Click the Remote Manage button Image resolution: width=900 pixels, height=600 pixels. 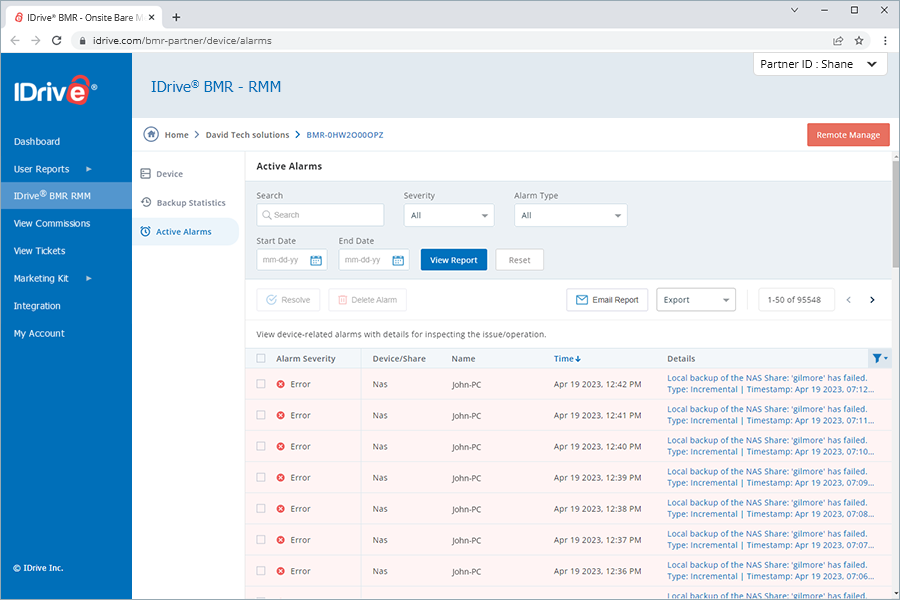tap(848, 134)
